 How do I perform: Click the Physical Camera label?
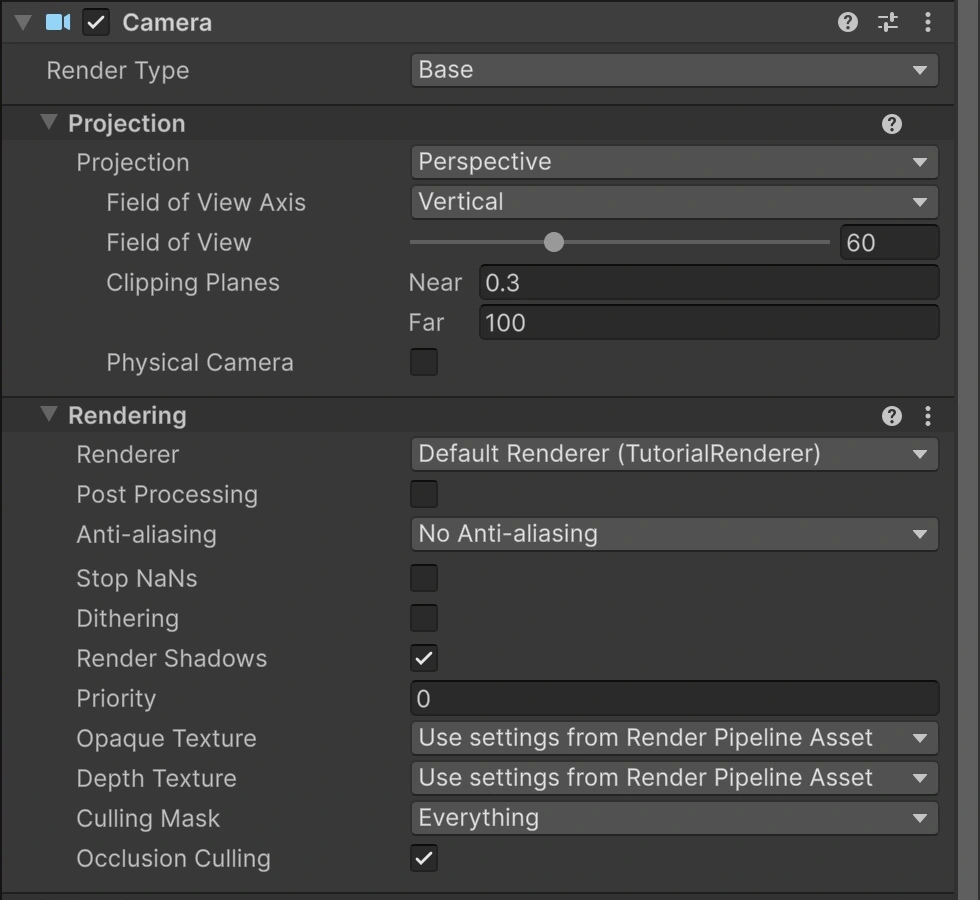[x=199, y=362]
